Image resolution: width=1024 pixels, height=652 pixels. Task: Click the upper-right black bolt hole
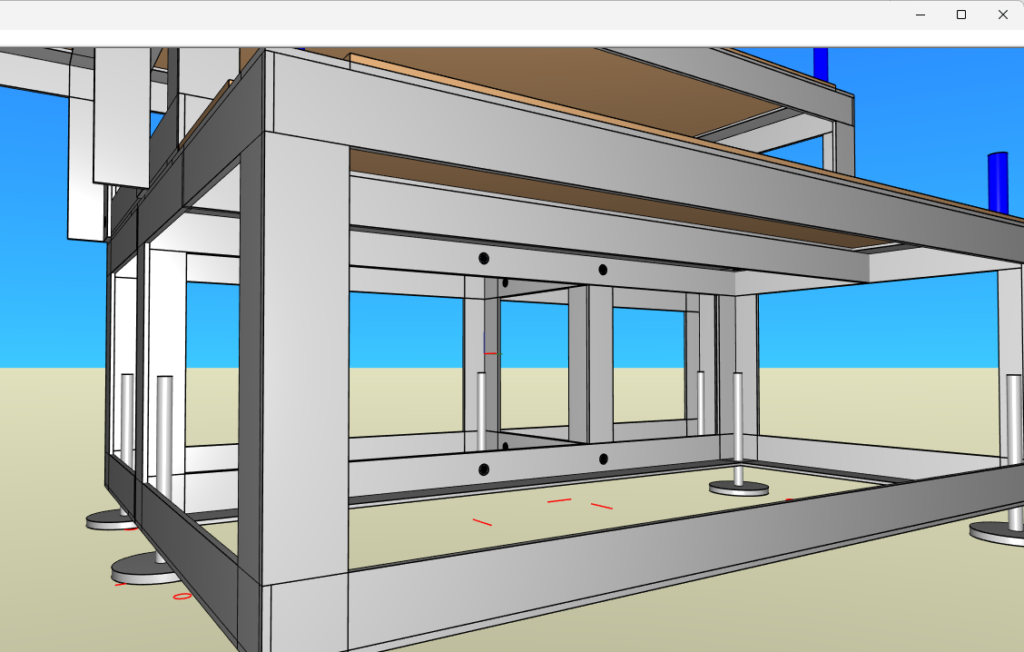603,269
